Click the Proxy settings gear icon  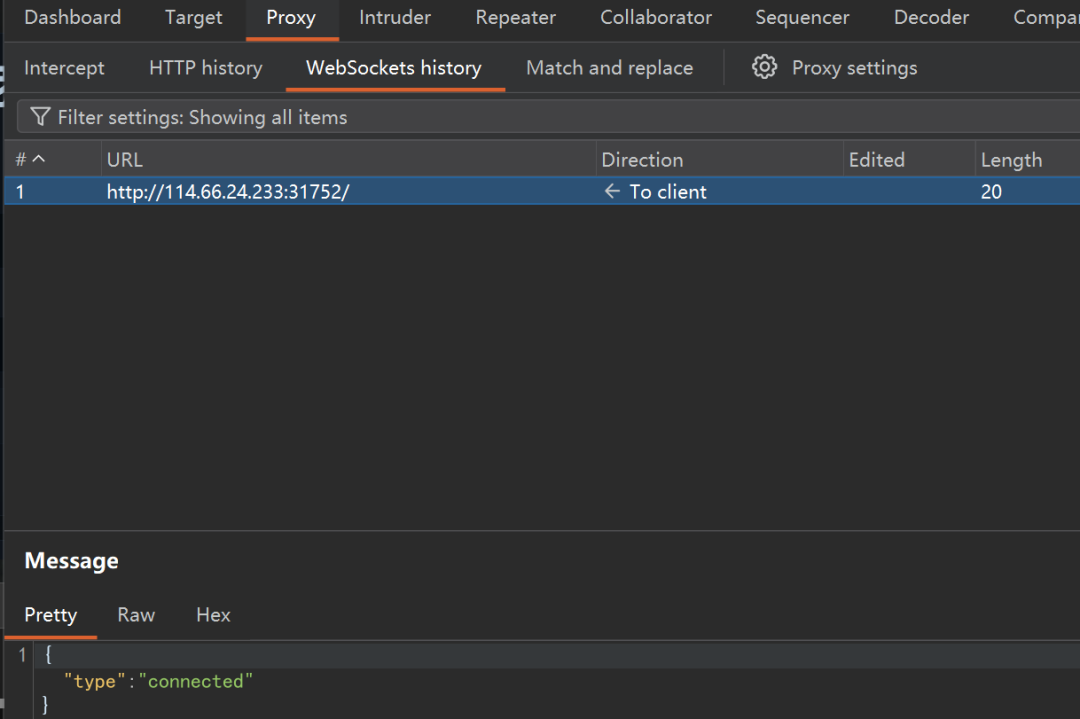764,67
